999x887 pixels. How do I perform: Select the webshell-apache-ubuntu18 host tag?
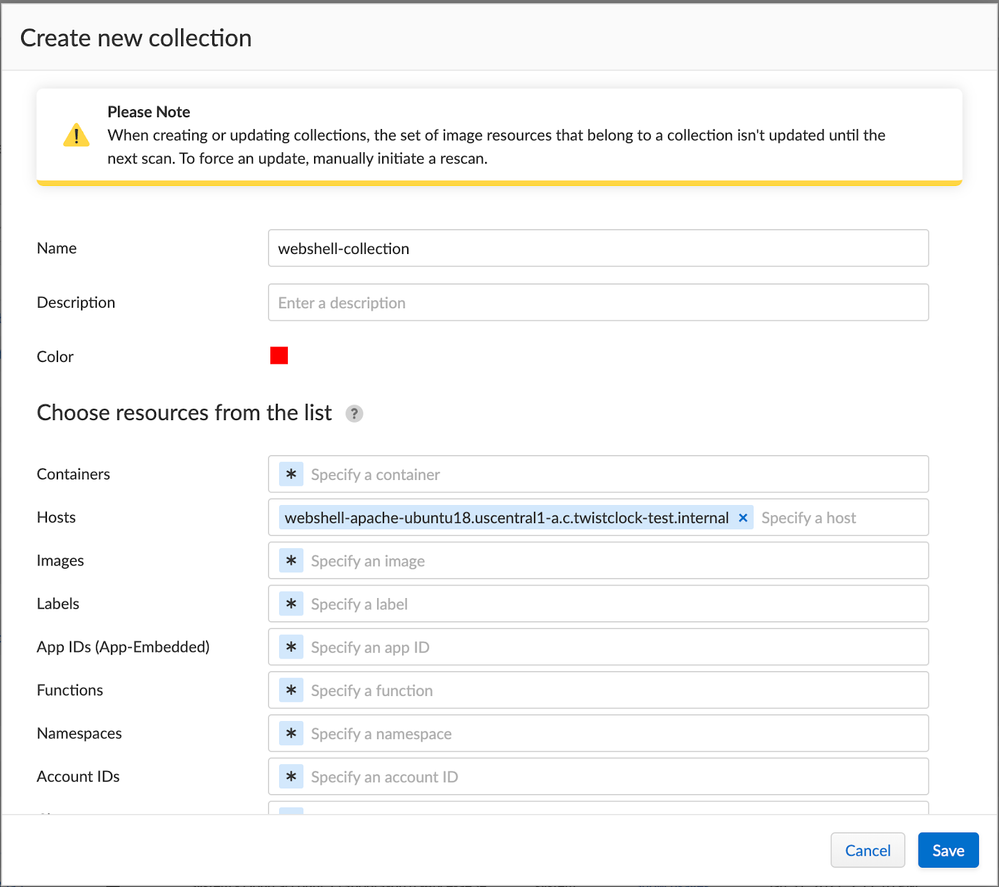(x=506, y=518)
